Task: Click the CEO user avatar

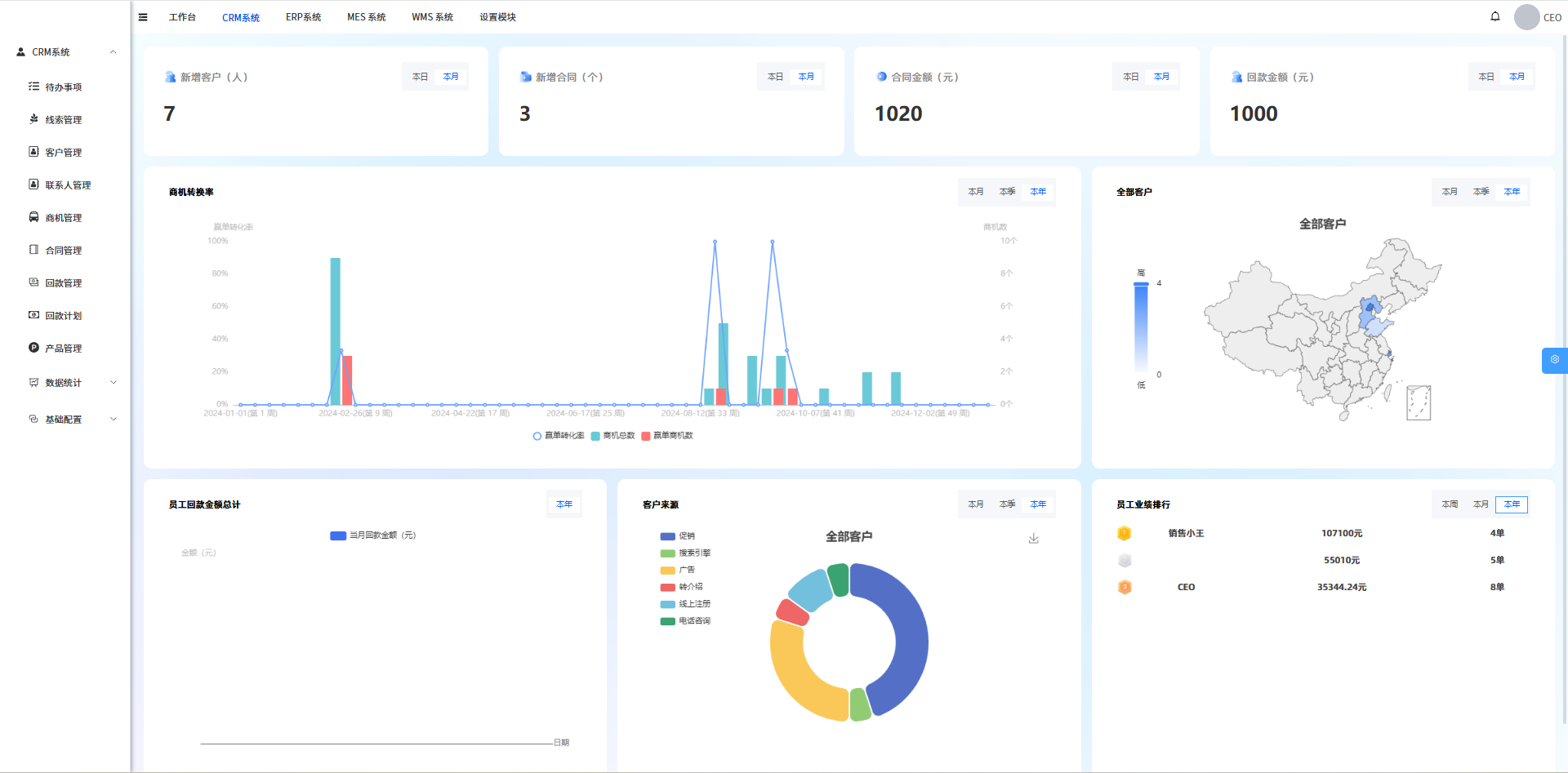Action: [1526, 17]
